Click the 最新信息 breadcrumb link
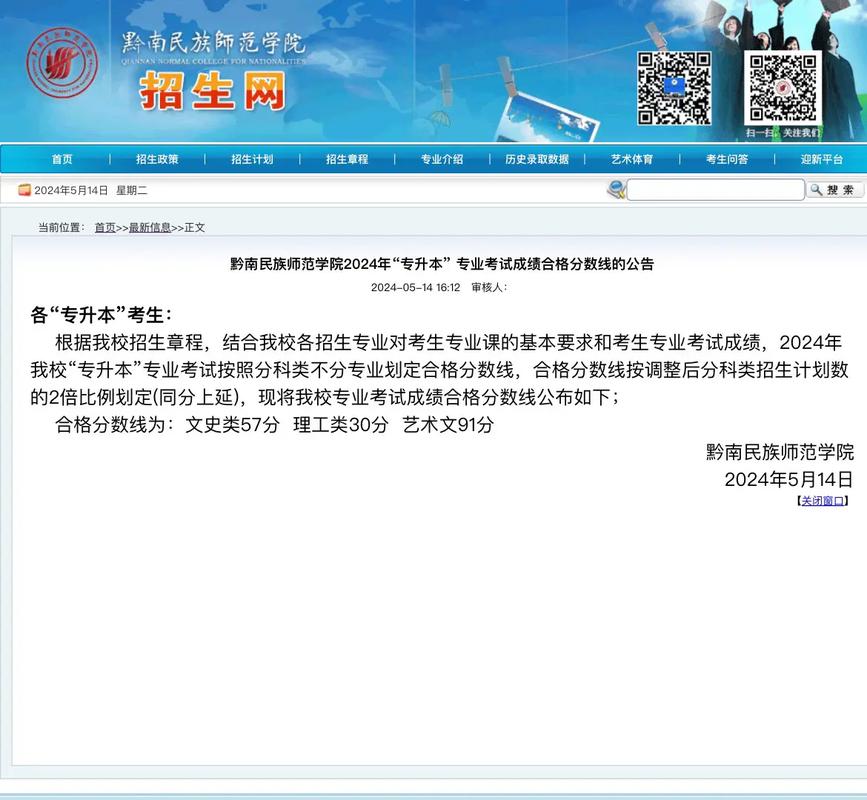The width and height of the screenshot is (867, 800). tap(150, 227)
